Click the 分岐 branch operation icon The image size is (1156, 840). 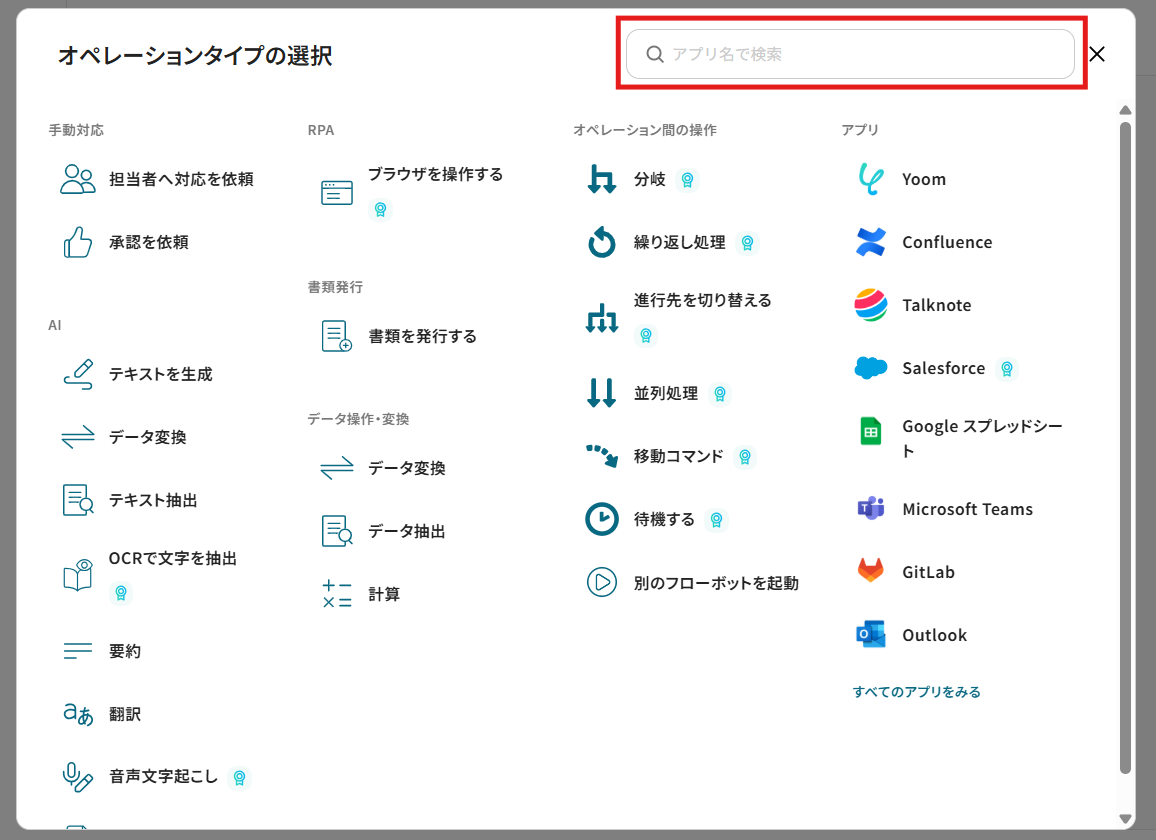click(601, 180)
